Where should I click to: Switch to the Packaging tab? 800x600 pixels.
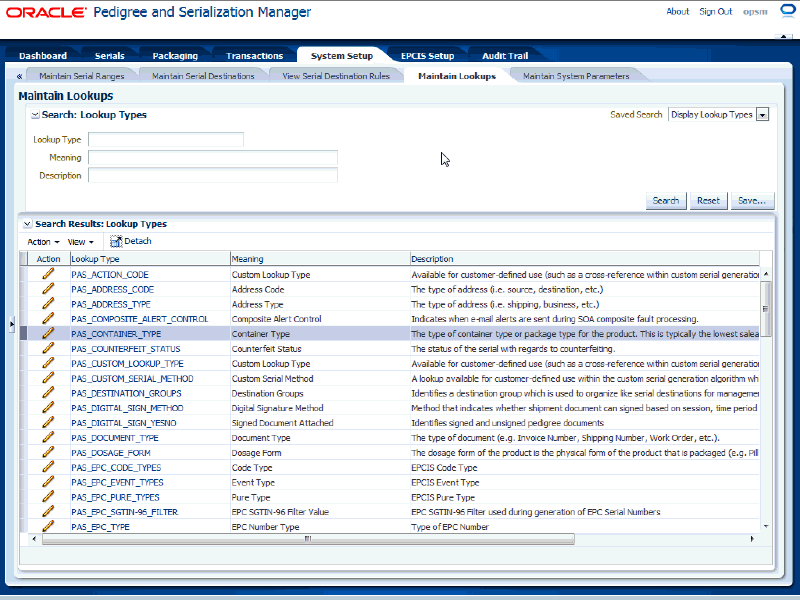[175, 56]
